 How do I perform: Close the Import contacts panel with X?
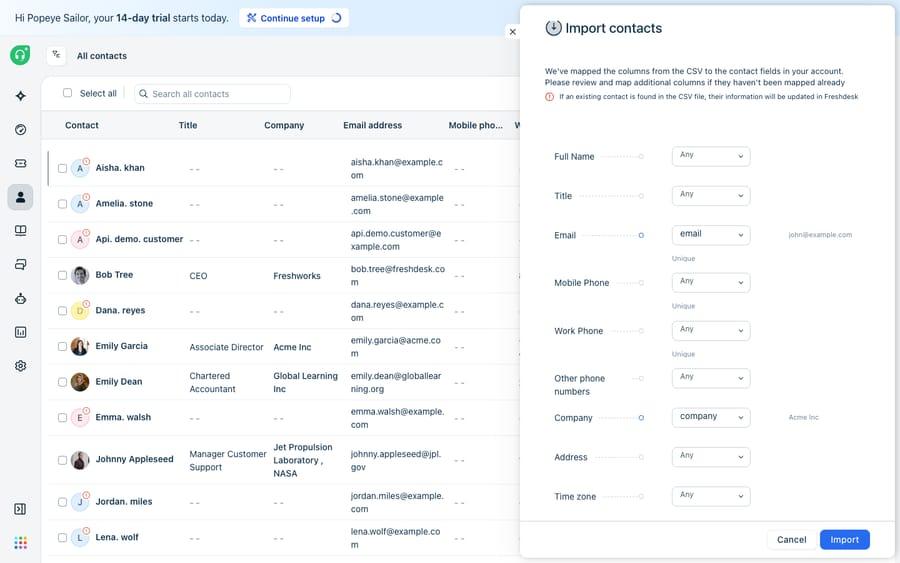[x=513, y=32]
